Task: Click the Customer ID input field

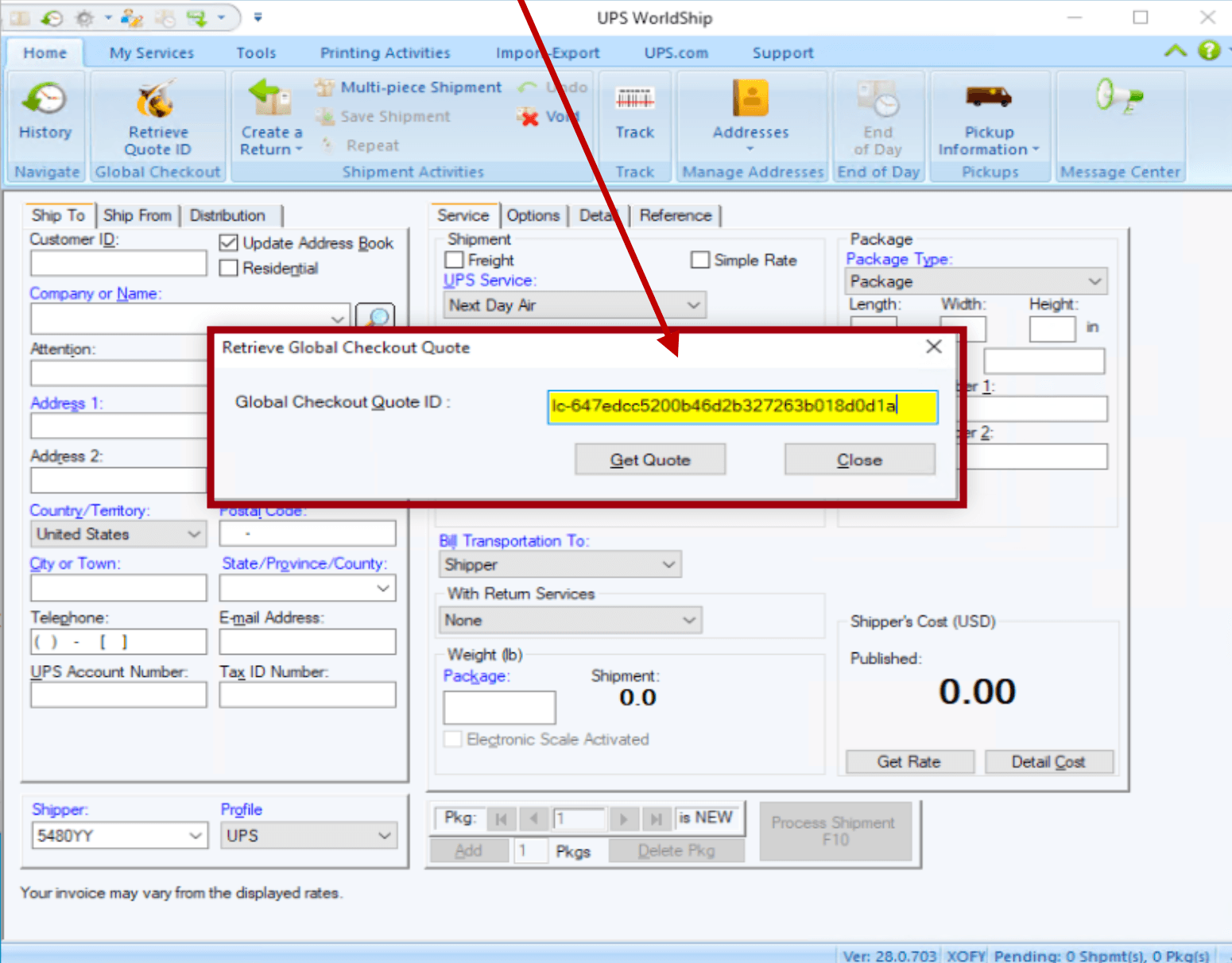Action: pyautogui.click(x=118, y=264)
